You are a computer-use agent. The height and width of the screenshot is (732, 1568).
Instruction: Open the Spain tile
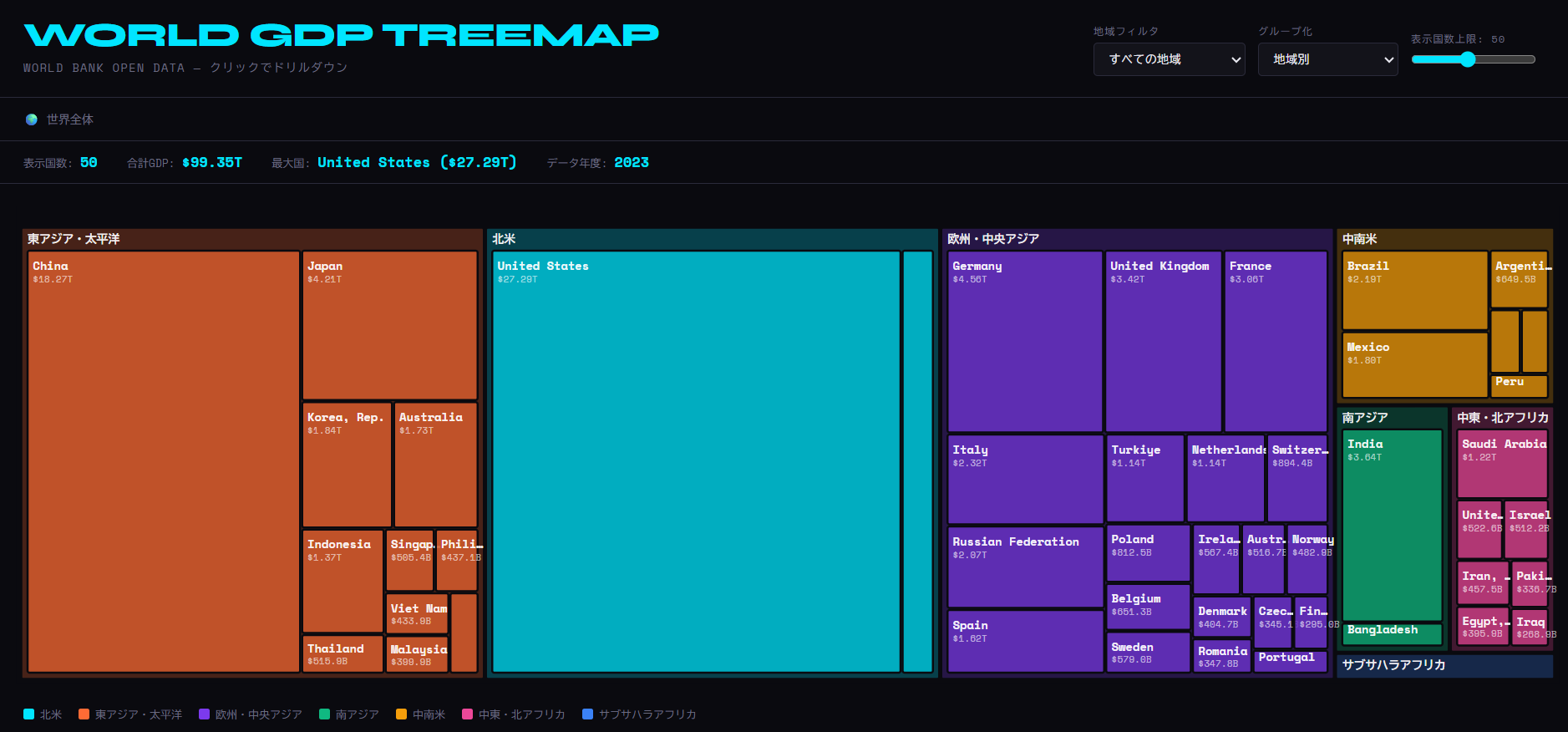tap(1025, 642)
